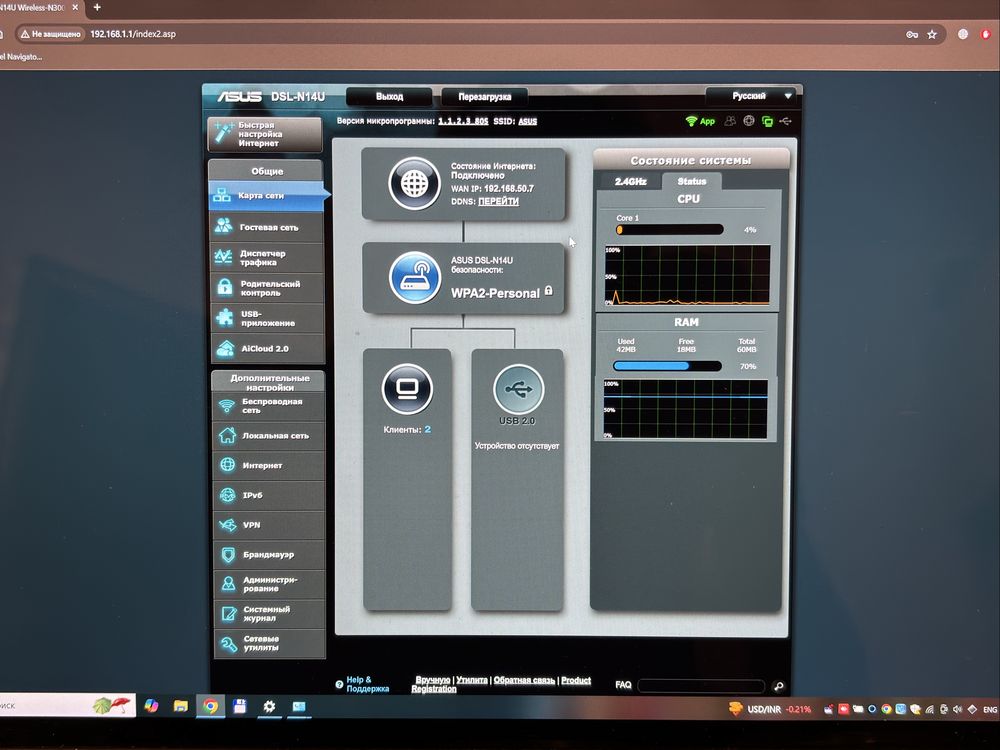This screenshot has height=750, width=1000.
Task: Click the browser address bar URL
Action: [x=133, y=34]
